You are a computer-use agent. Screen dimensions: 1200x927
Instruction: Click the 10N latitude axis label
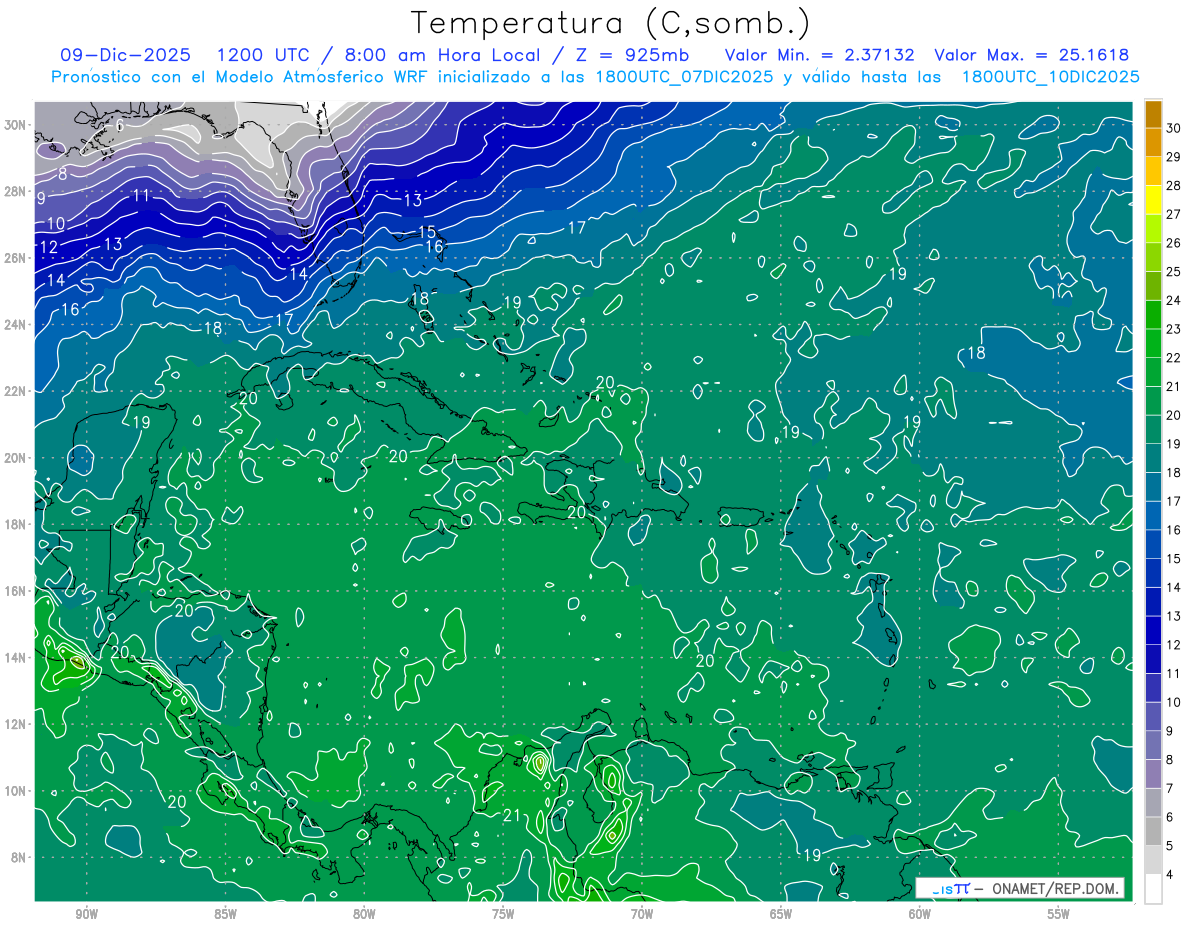[x=16, y=791]
